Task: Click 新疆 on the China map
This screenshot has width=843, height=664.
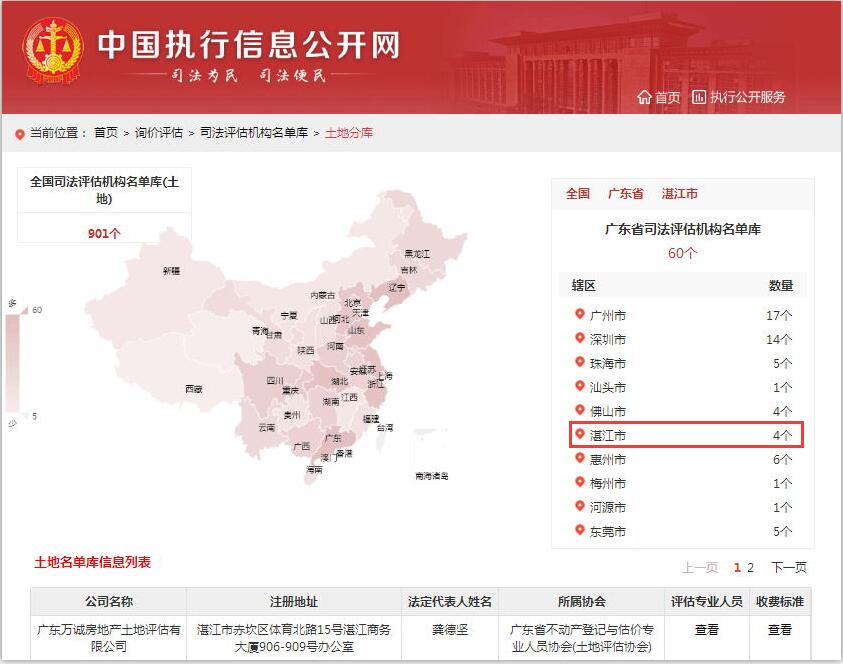Action: pyautogui.click(x=172, y=270)
